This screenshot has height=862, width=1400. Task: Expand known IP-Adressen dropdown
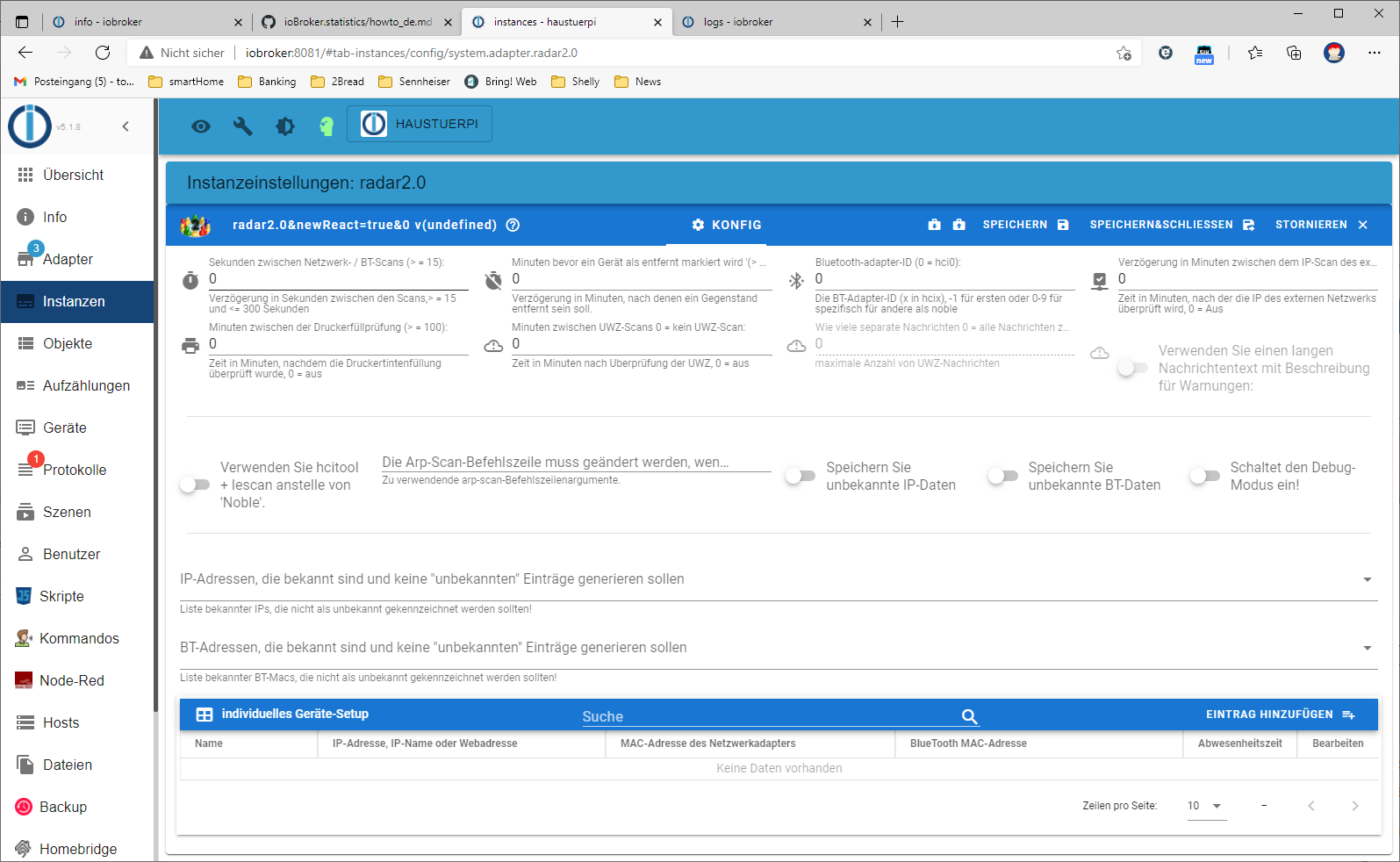pos(779,579)
